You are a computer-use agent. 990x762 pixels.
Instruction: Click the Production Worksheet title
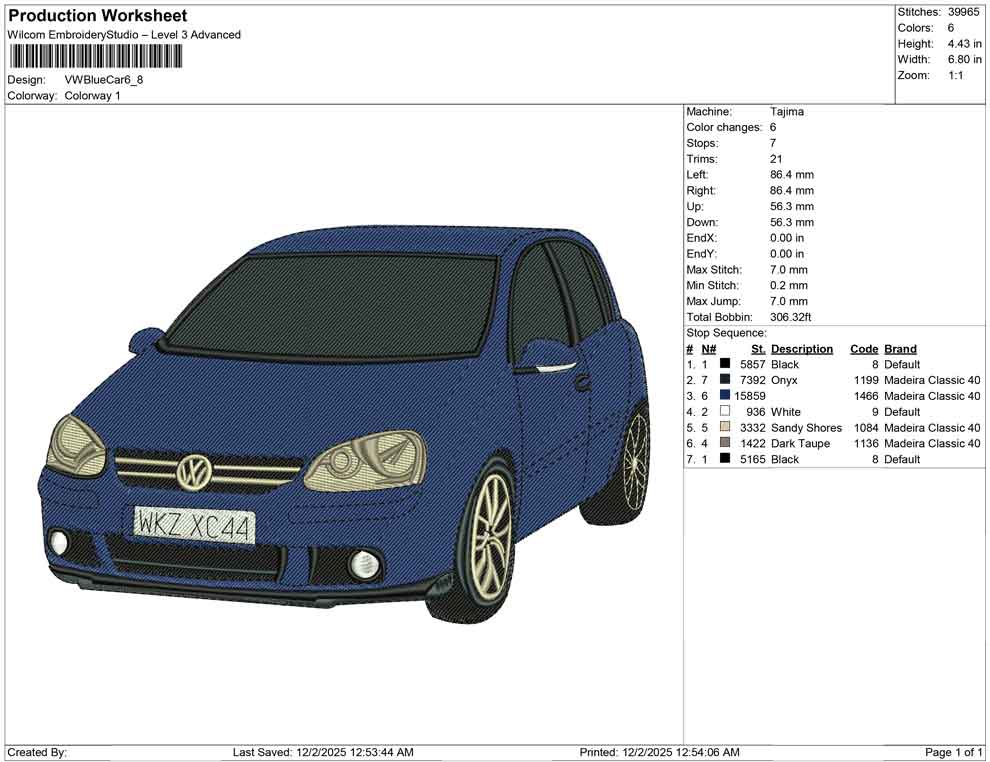(97, 16)
